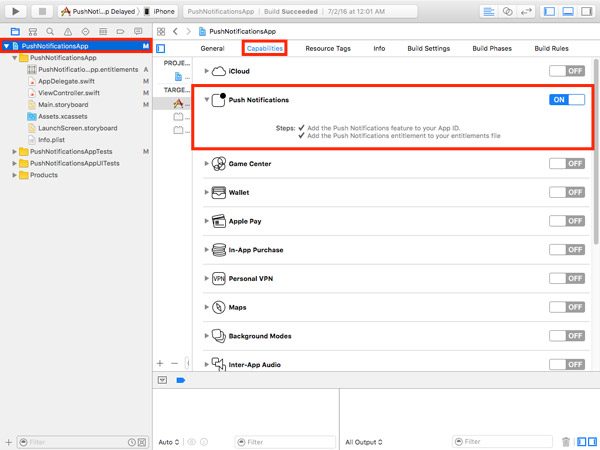
Task: Switch to the Build Settings tab
Action: tap(429, 49)
